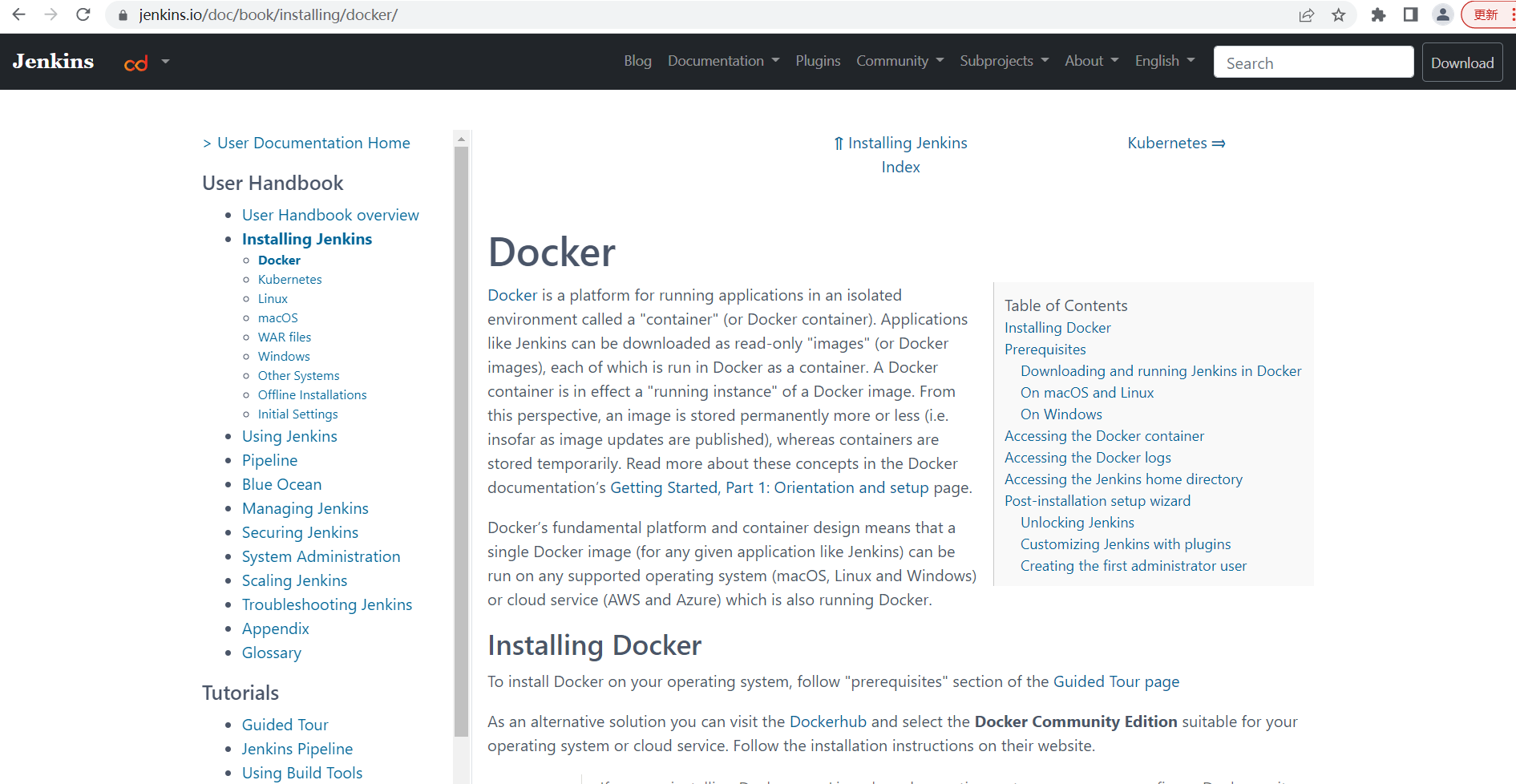Click the sidebar scrollbar thumb
Viewport: 1516px width, 784px height.
click(461, 441)
